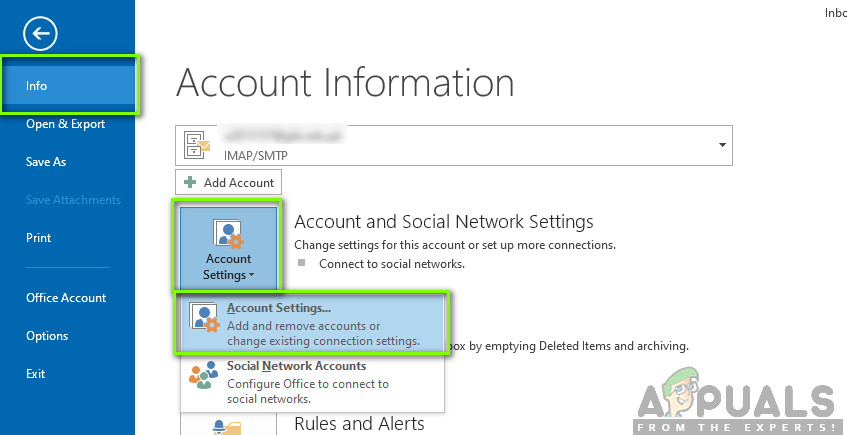
Task: Click the Social Network Accounts people icon
Action: click(x=204, y=375)
